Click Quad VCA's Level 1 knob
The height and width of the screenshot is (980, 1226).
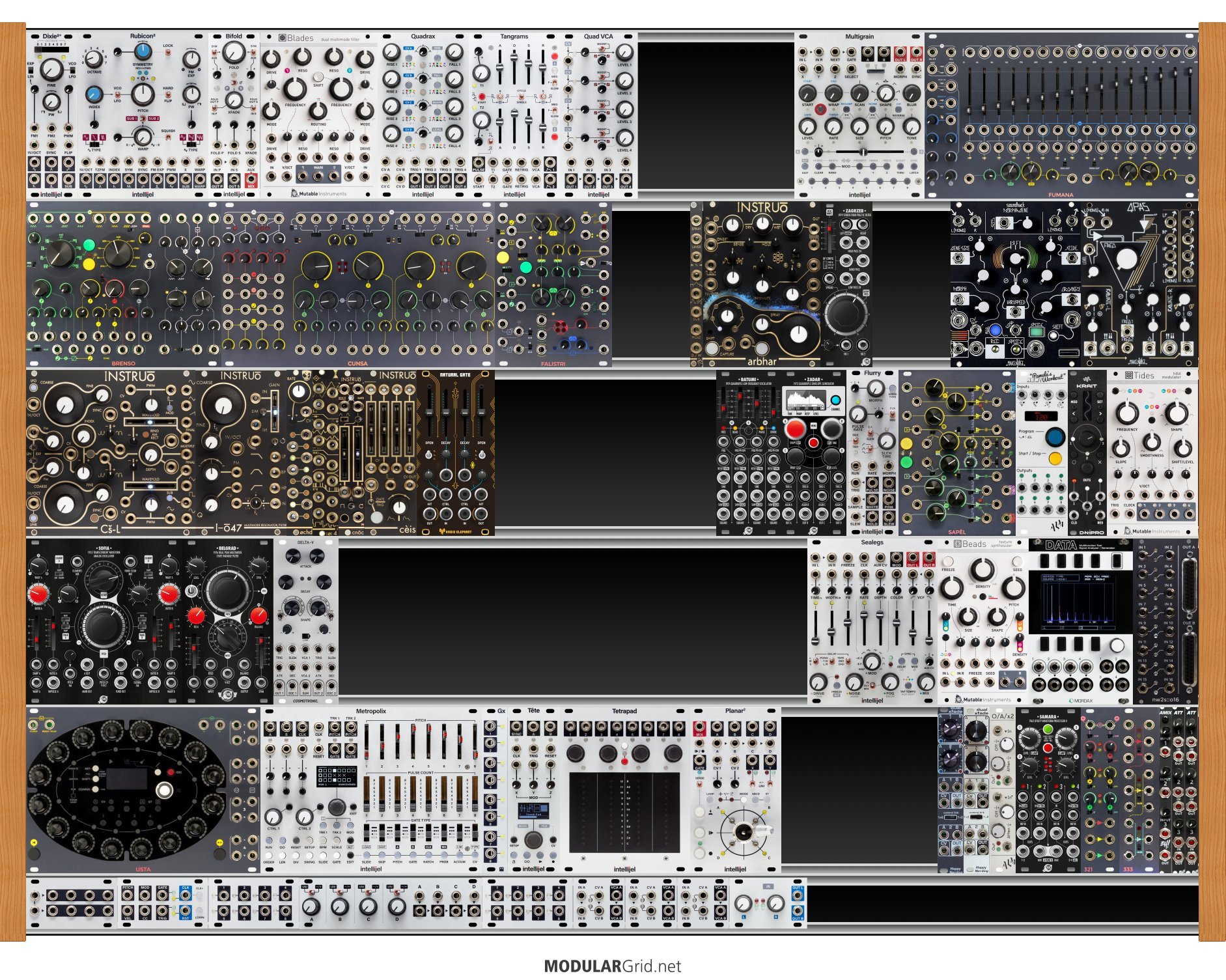point(624,52)
